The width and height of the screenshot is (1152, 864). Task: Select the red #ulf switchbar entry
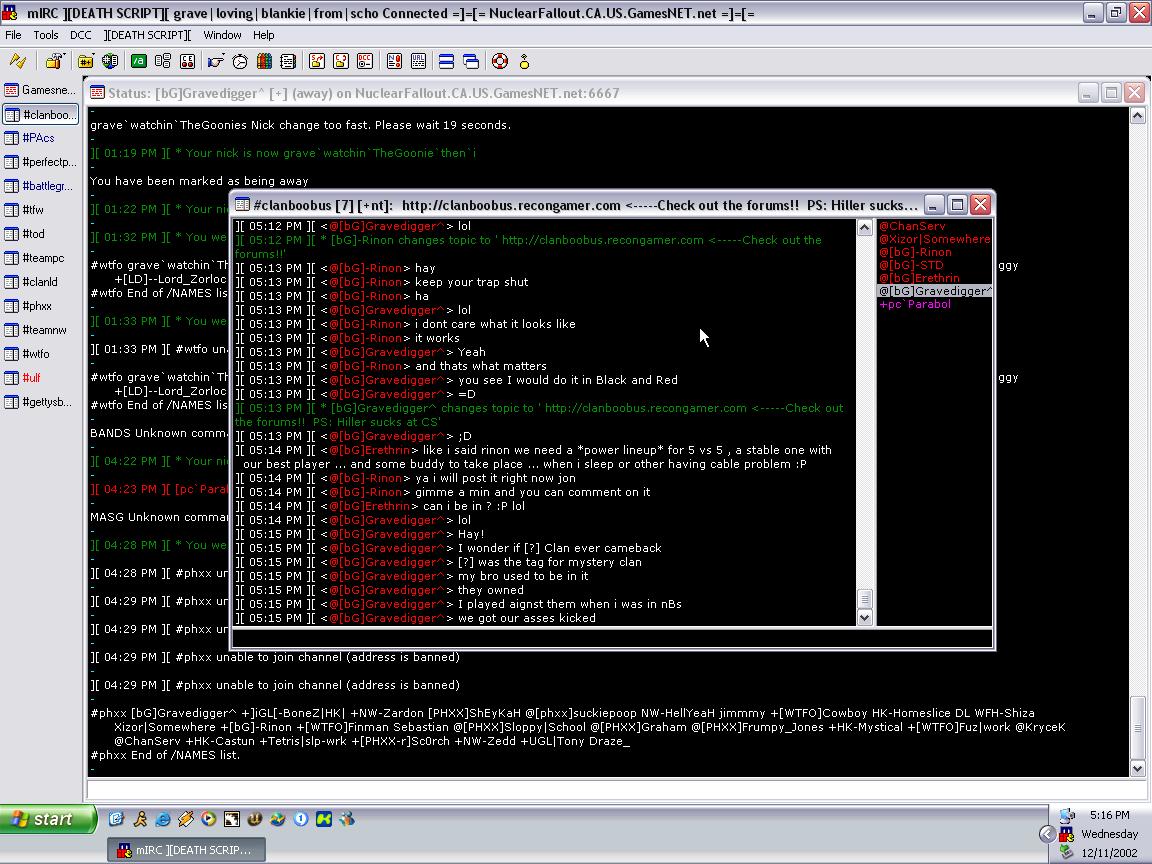[x=31, y=378]
